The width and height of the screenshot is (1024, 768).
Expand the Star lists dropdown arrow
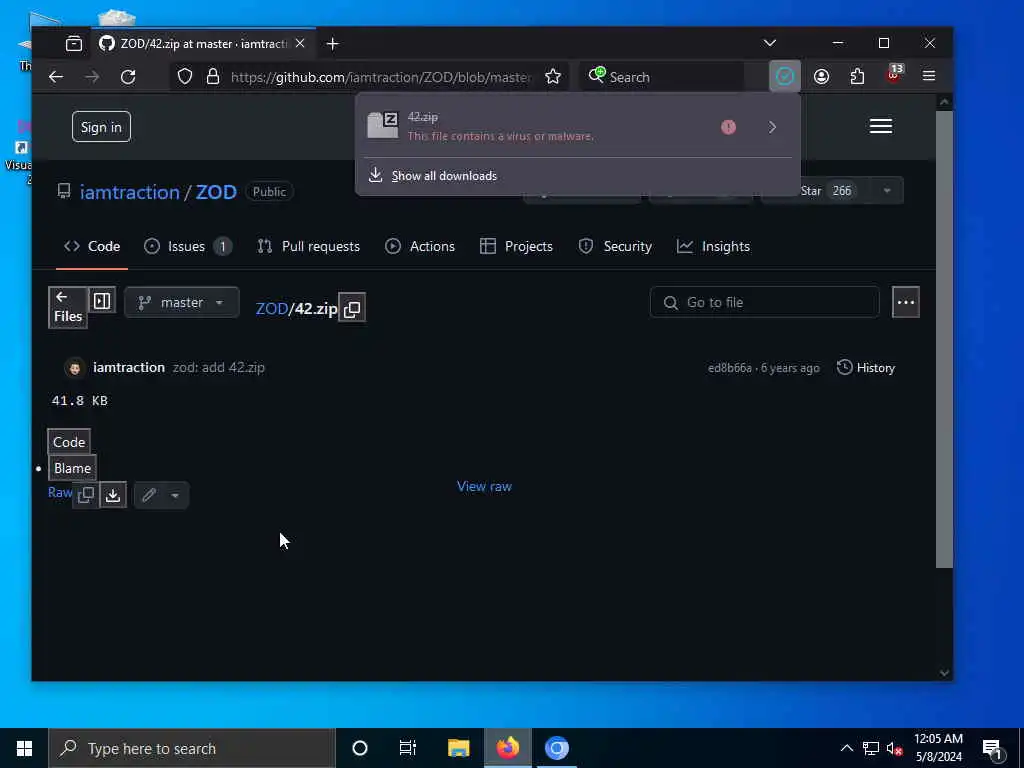point(887,191)
